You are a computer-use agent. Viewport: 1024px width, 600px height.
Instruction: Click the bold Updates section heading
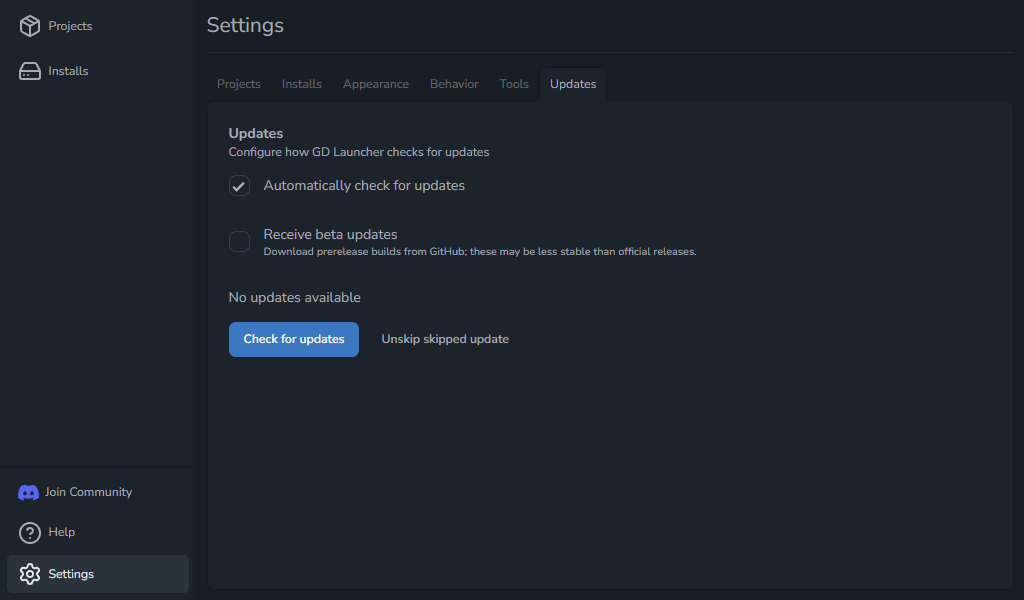point(255,133)
